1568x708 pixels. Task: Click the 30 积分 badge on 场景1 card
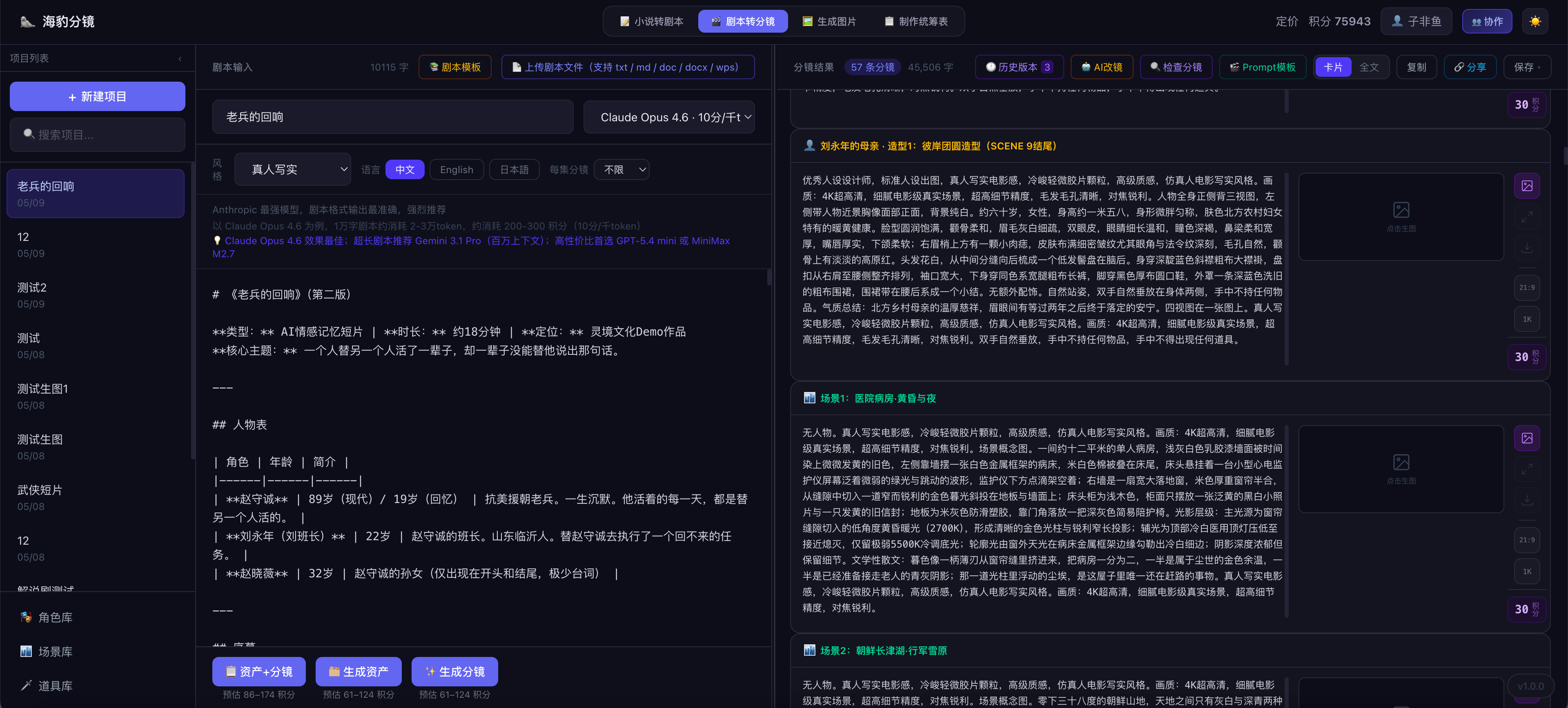tap(1527, 609)
